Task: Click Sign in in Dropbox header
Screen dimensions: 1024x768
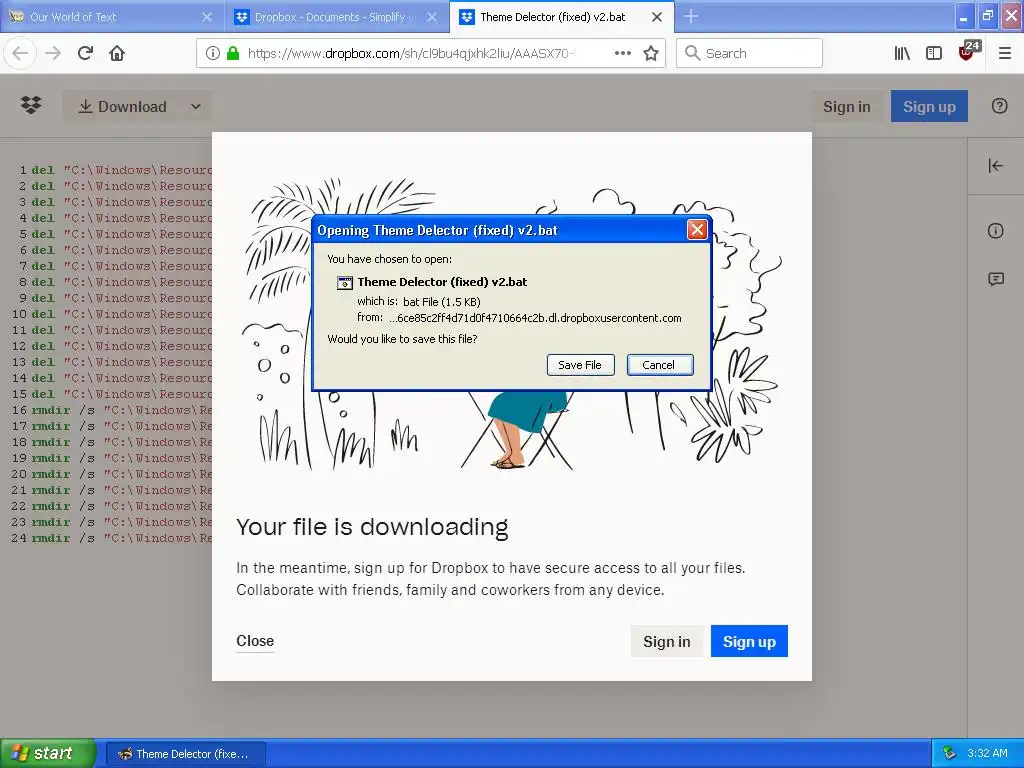Action: click(x=846, y=106)
